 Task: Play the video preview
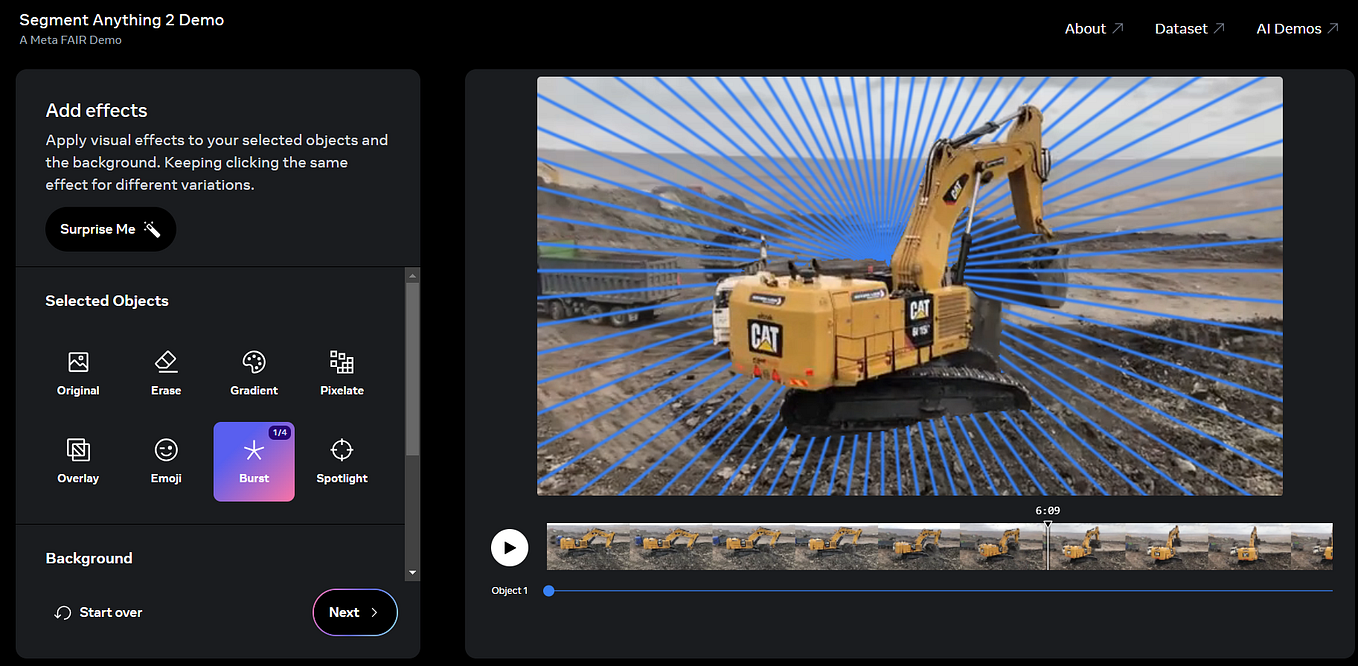pyautogui.click(x=510, y=547)
